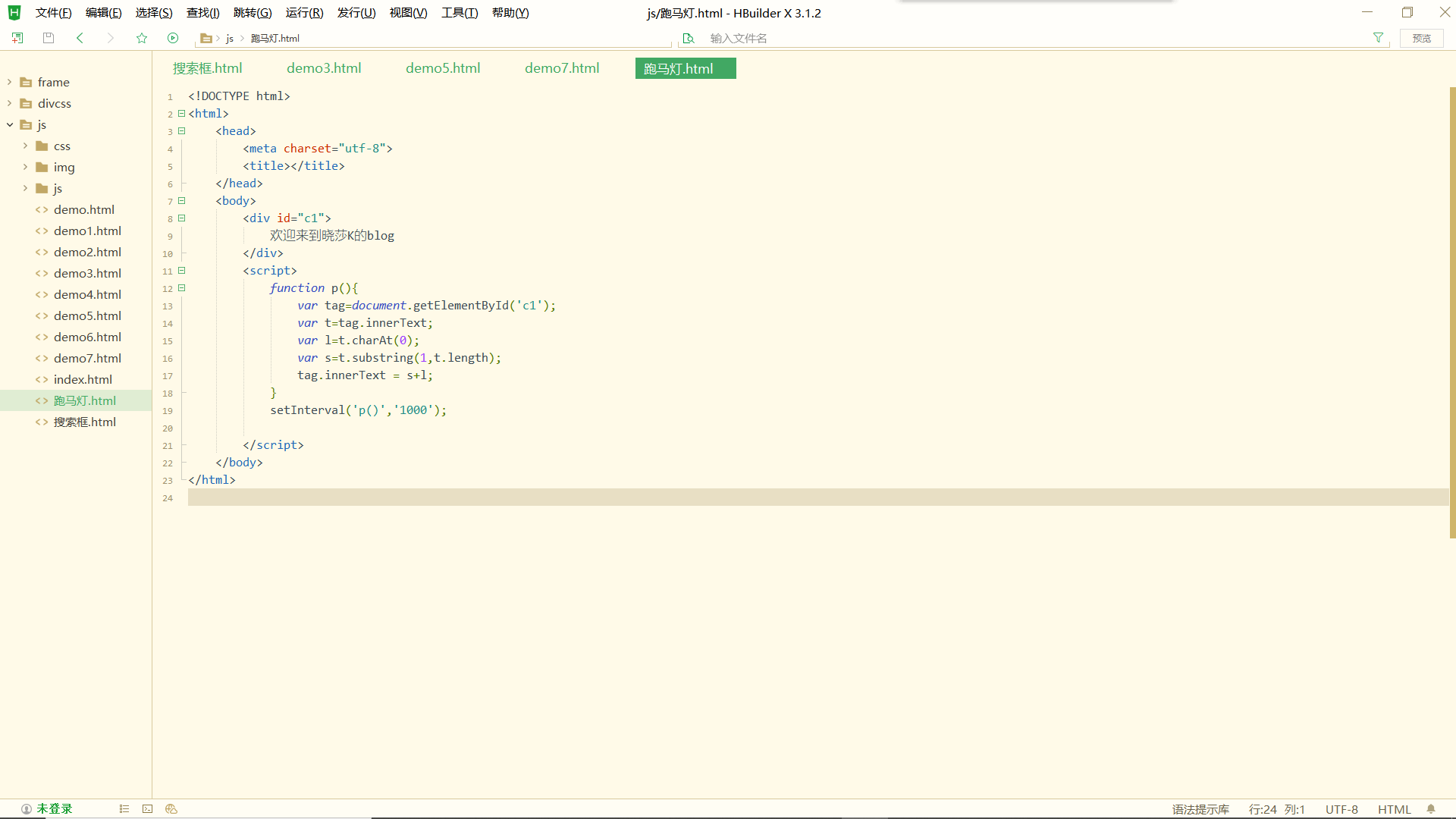Screen dimensions: 1456x819
Task: Open the 跳转(G) menu
Action: (253, 13)
